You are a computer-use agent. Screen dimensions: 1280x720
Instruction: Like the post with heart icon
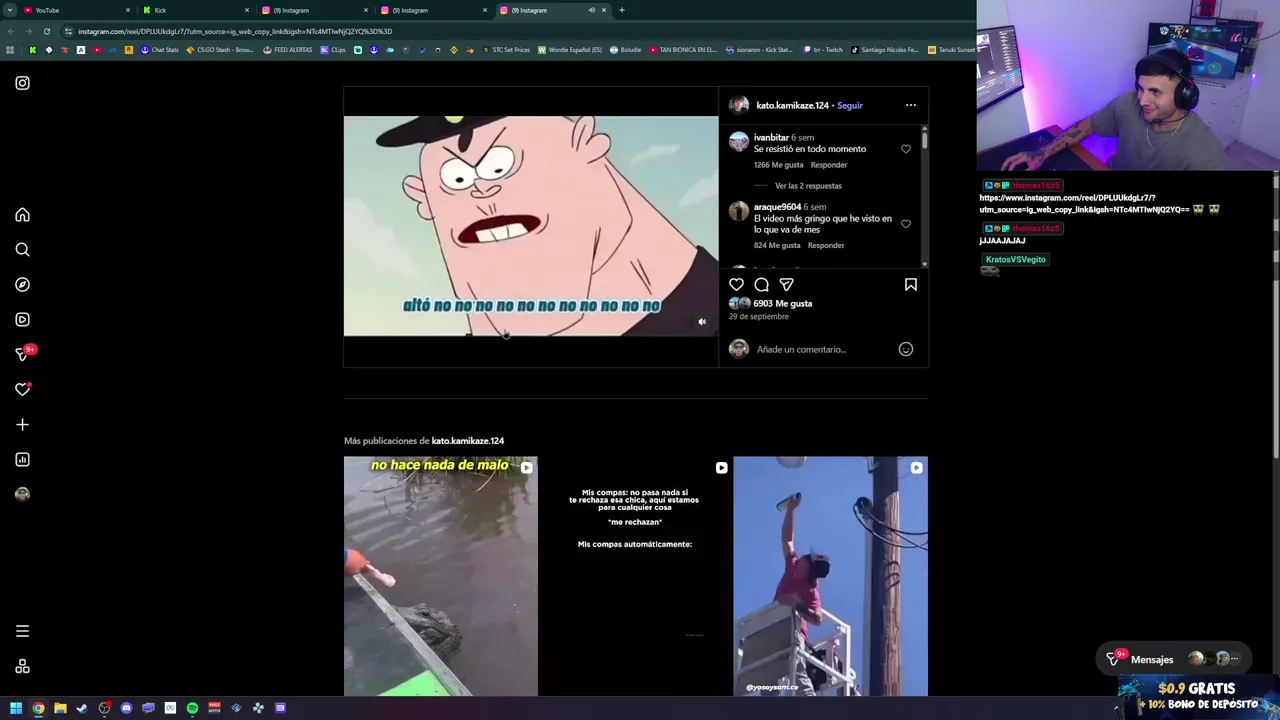click(x=737, y=285)
